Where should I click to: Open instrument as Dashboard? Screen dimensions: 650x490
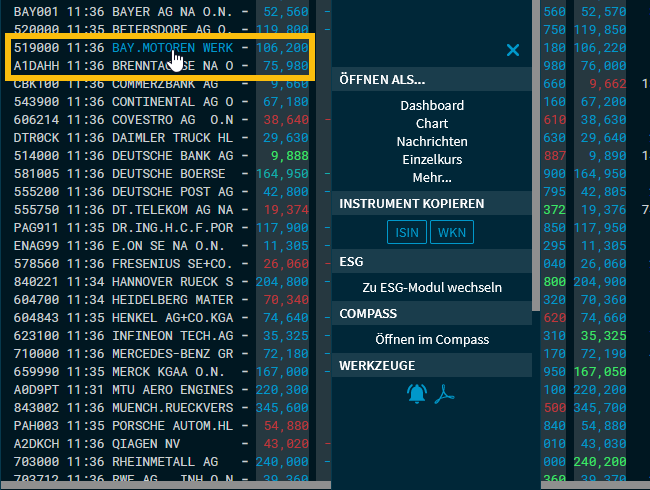point(432,105)
